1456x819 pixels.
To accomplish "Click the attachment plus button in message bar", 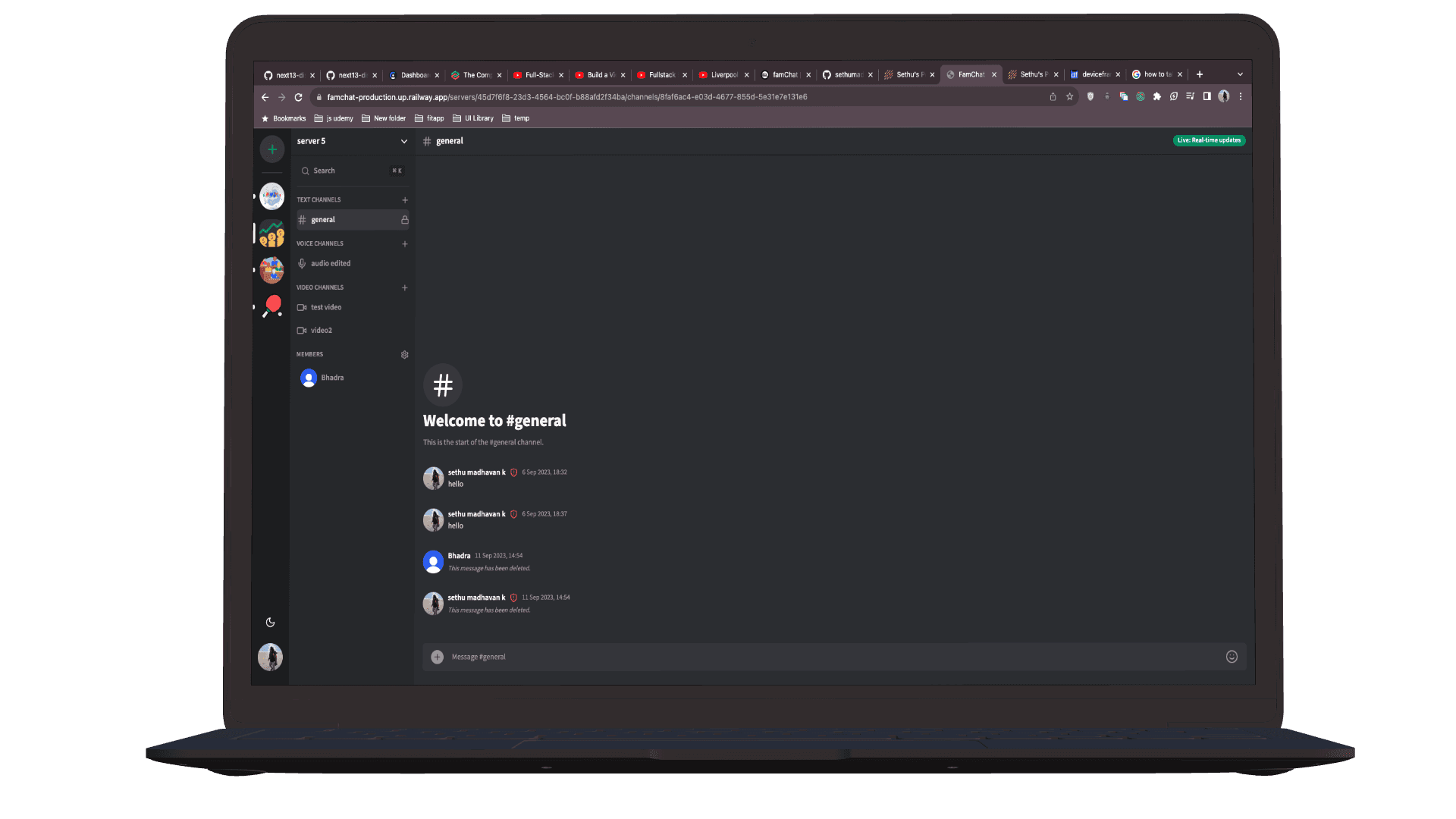I will (x=438, y=657).
